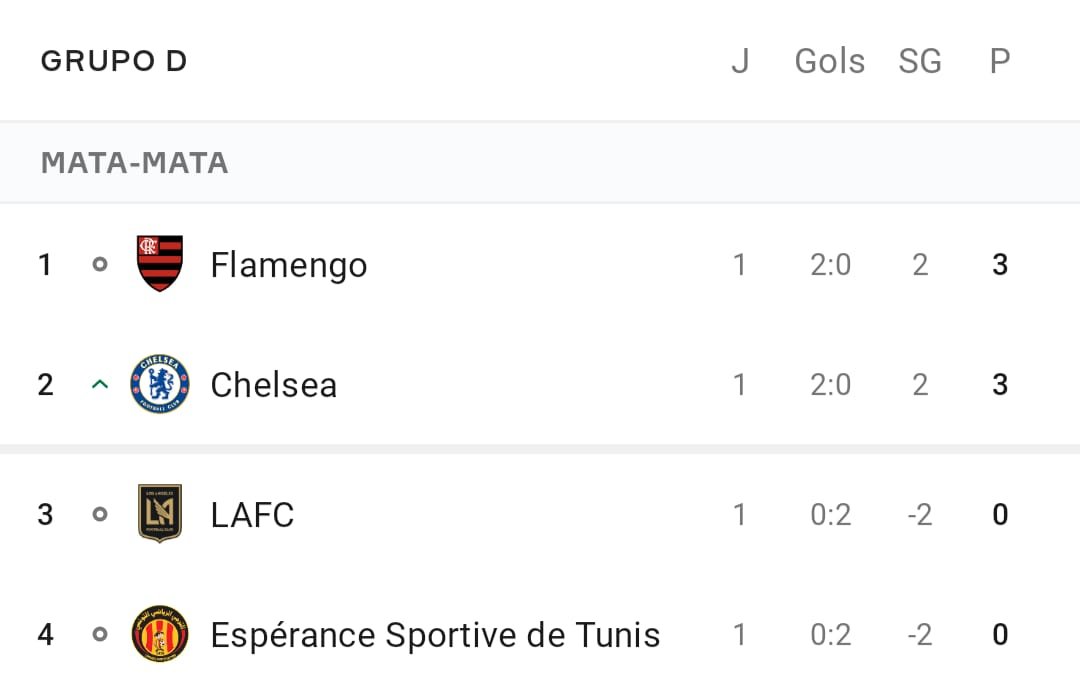Click the Gols column header

pyautogui.click(x=830, y=61)
